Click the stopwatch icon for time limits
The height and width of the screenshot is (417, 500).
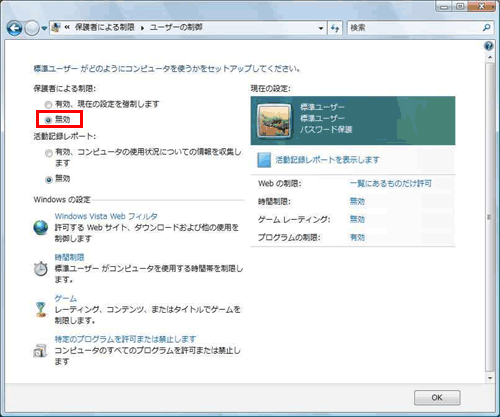(41, 269)
